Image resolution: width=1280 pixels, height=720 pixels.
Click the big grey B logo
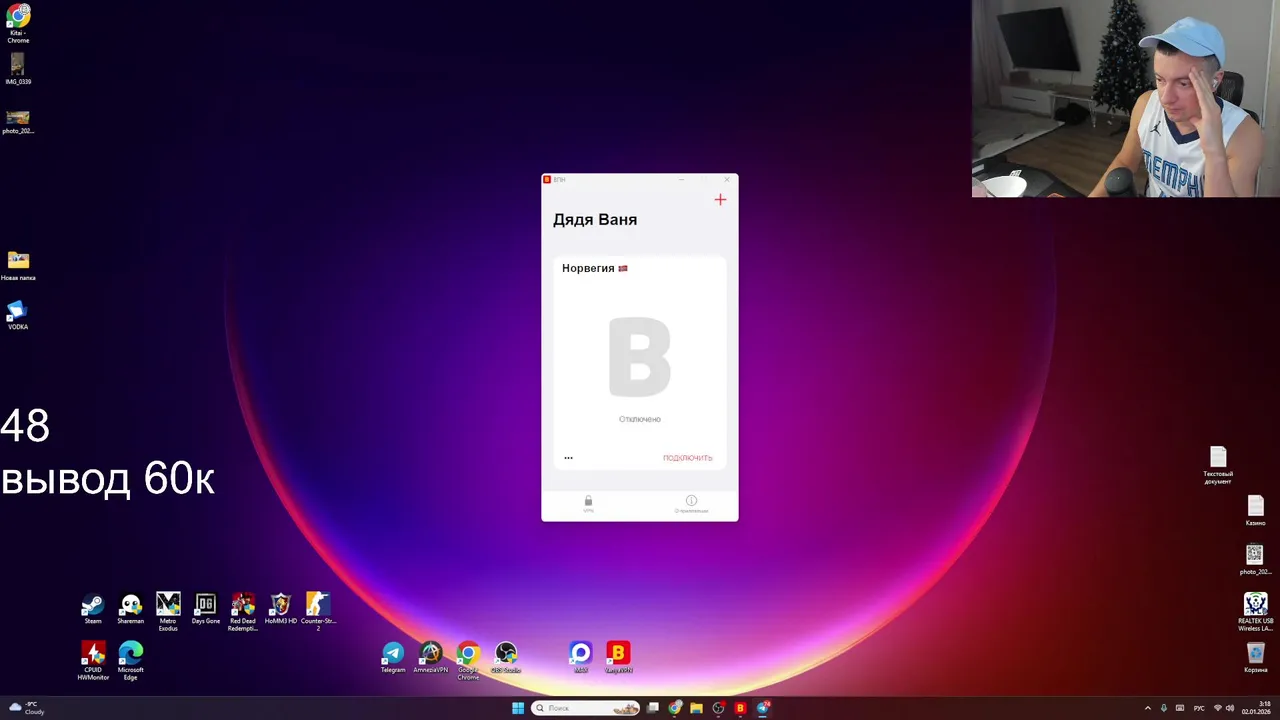coord(640,357)
